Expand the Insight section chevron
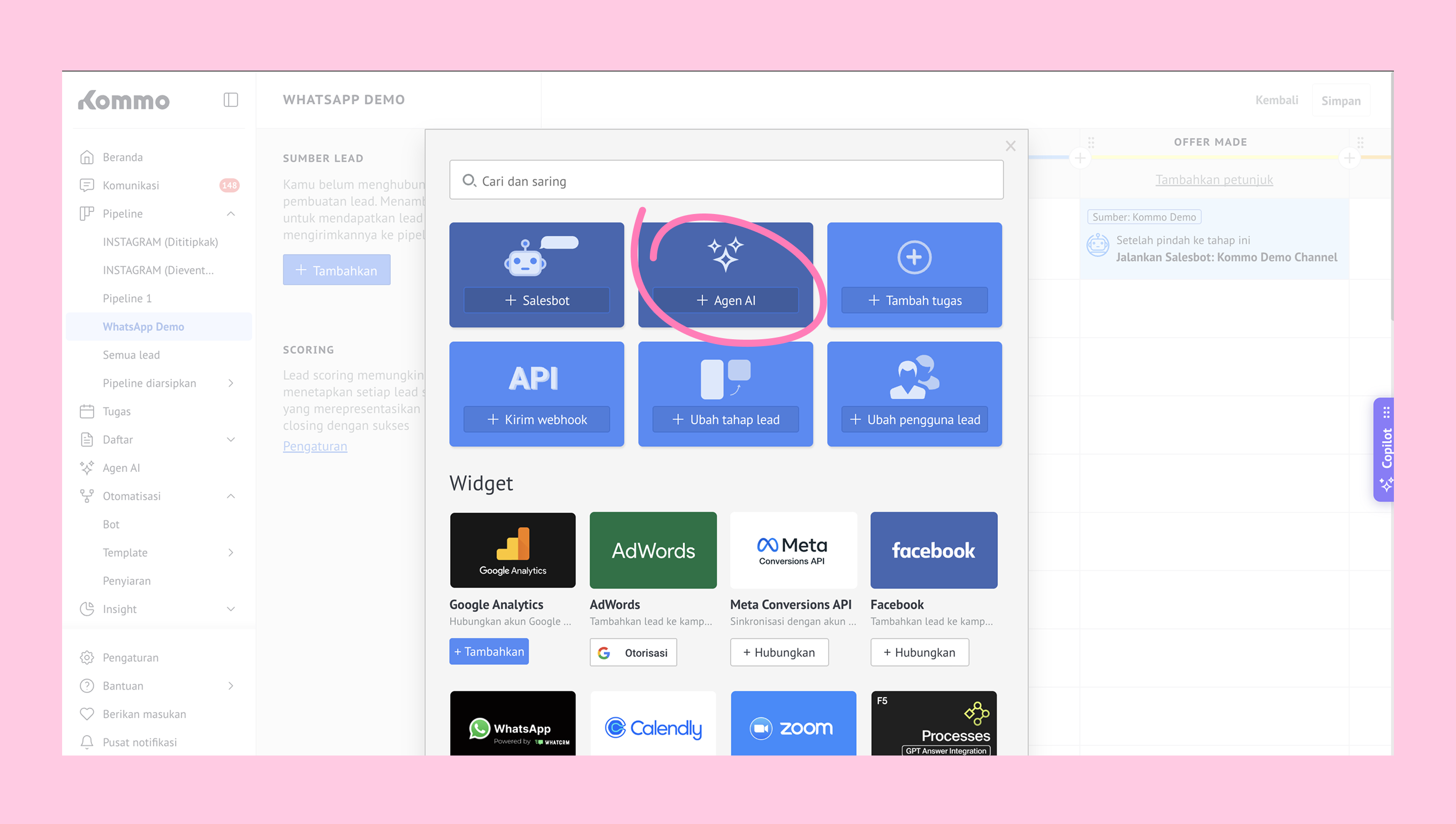 point(231,609)
